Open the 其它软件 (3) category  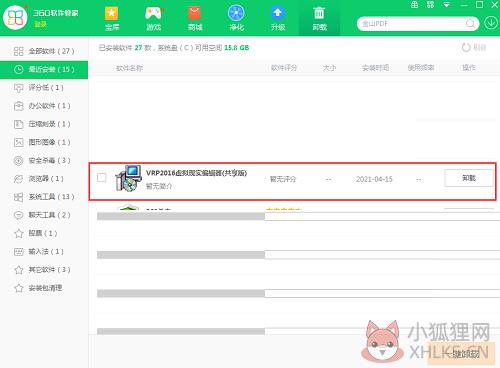(x=44, y=270)
